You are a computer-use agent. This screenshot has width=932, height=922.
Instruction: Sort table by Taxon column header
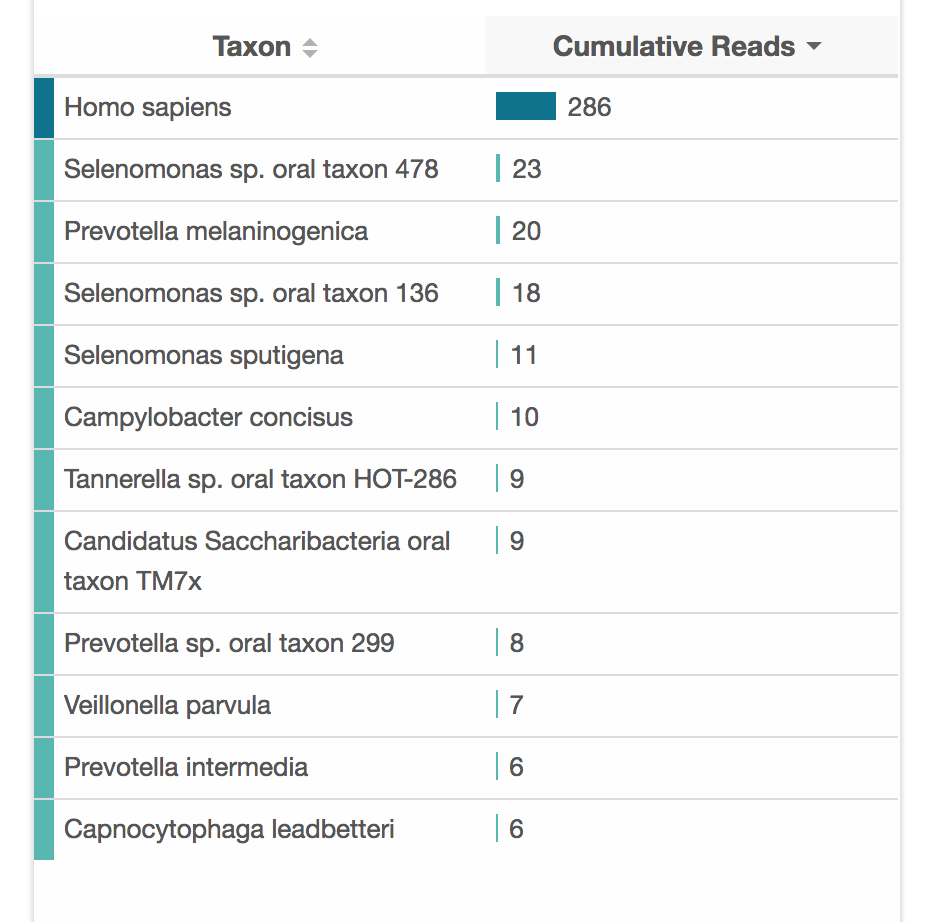tap(310, 48)
